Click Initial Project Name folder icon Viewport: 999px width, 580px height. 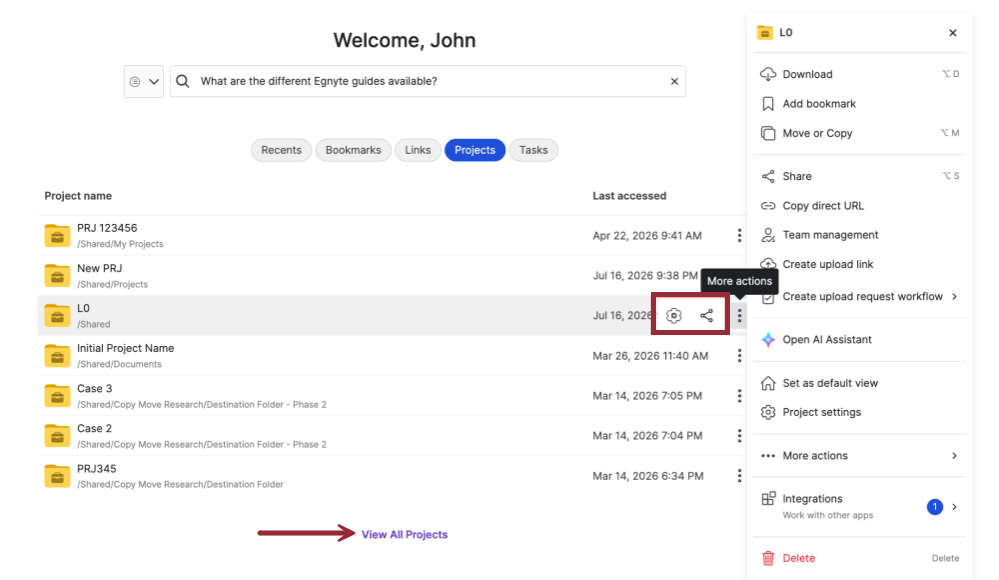click(57, 356)
